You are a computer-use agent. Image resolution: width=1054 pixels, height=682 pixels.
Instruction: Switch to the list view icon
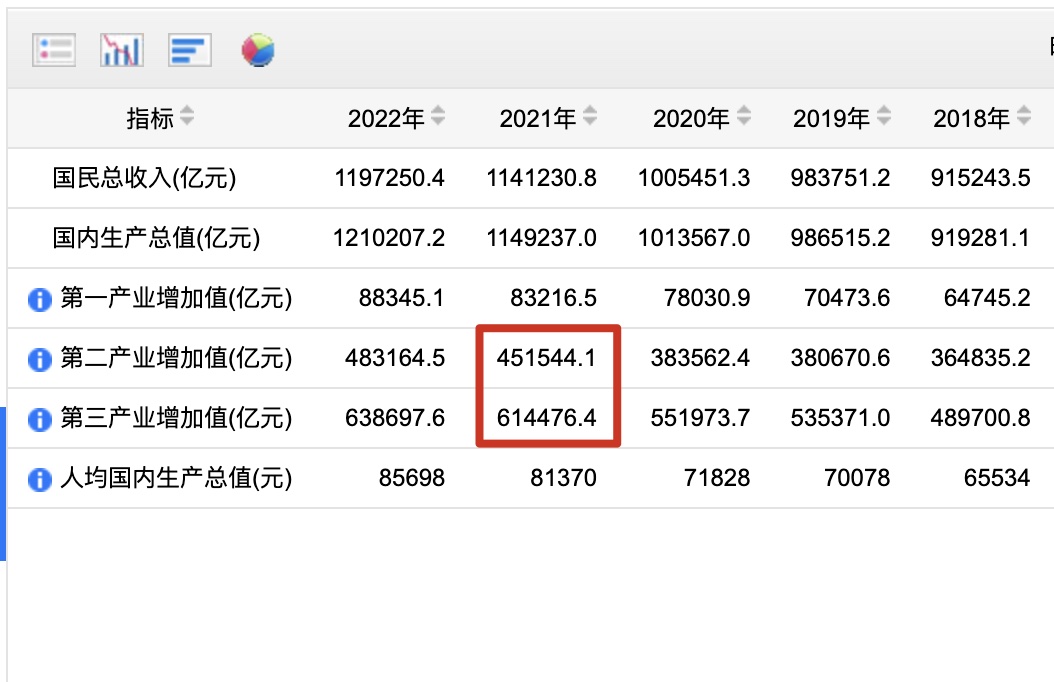click(x=54, y=48)
